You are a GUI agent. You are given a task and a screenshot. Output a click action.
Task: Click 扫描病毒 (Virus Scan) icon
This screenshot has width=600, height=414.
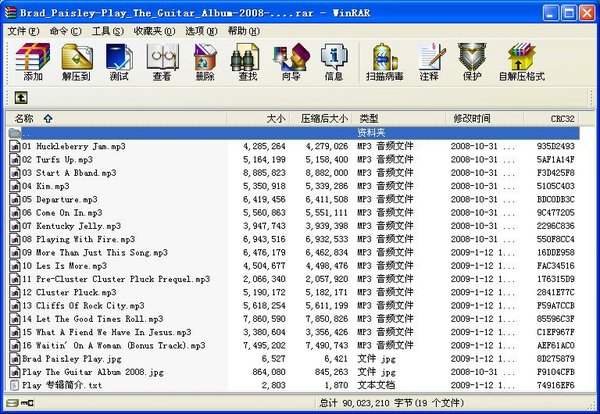(x=385, y=62)
